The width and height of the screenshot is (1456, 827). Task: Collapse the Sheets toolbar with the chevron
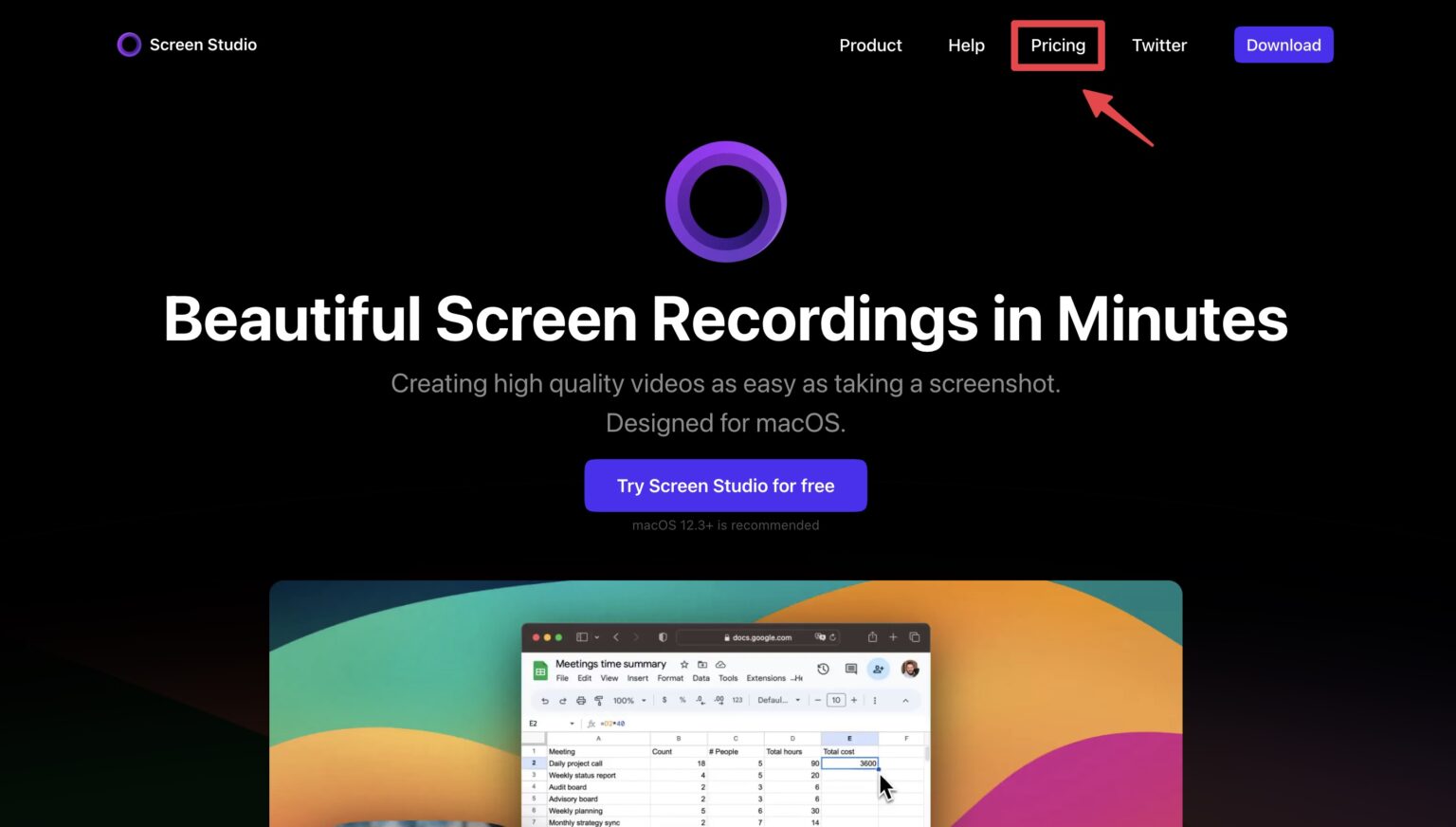[x=905, y=701]
